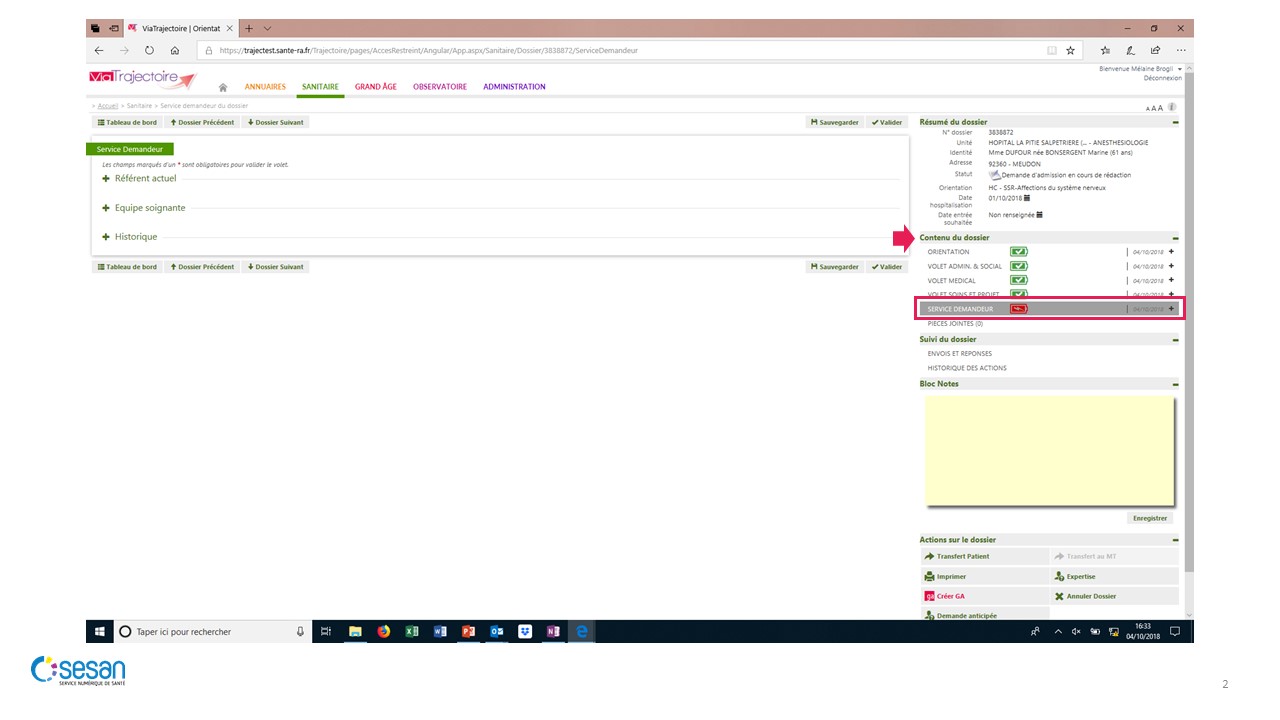Switch to the Annuaires tab
Screen dimensions: 1280x720
tap(265, 87)
